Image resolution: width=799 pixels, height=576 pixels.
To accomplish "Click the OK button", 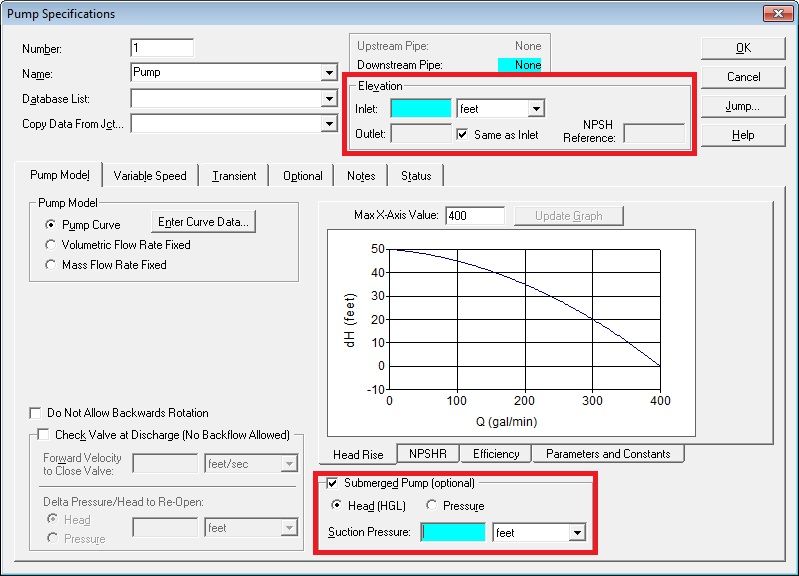I will pos(743,47).
